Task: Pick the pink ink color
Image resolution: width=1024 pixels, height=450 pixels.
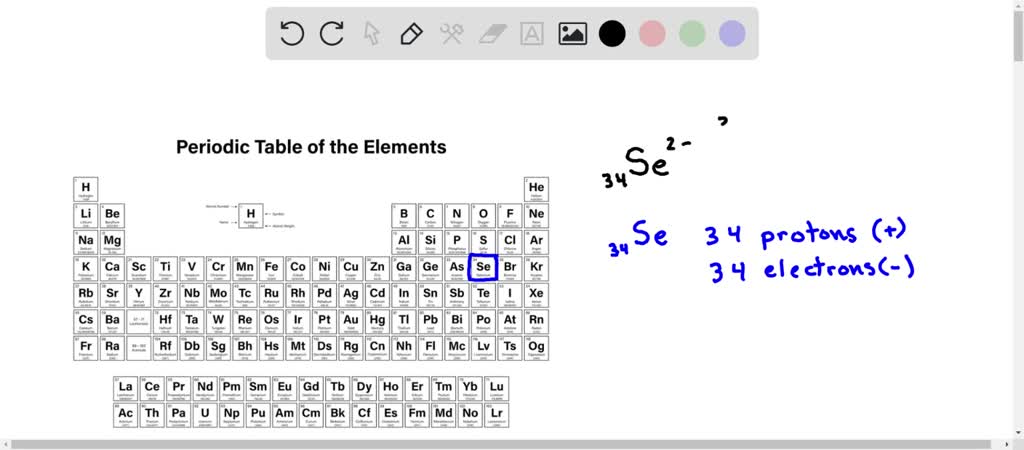Action: (x=652, y=34)
